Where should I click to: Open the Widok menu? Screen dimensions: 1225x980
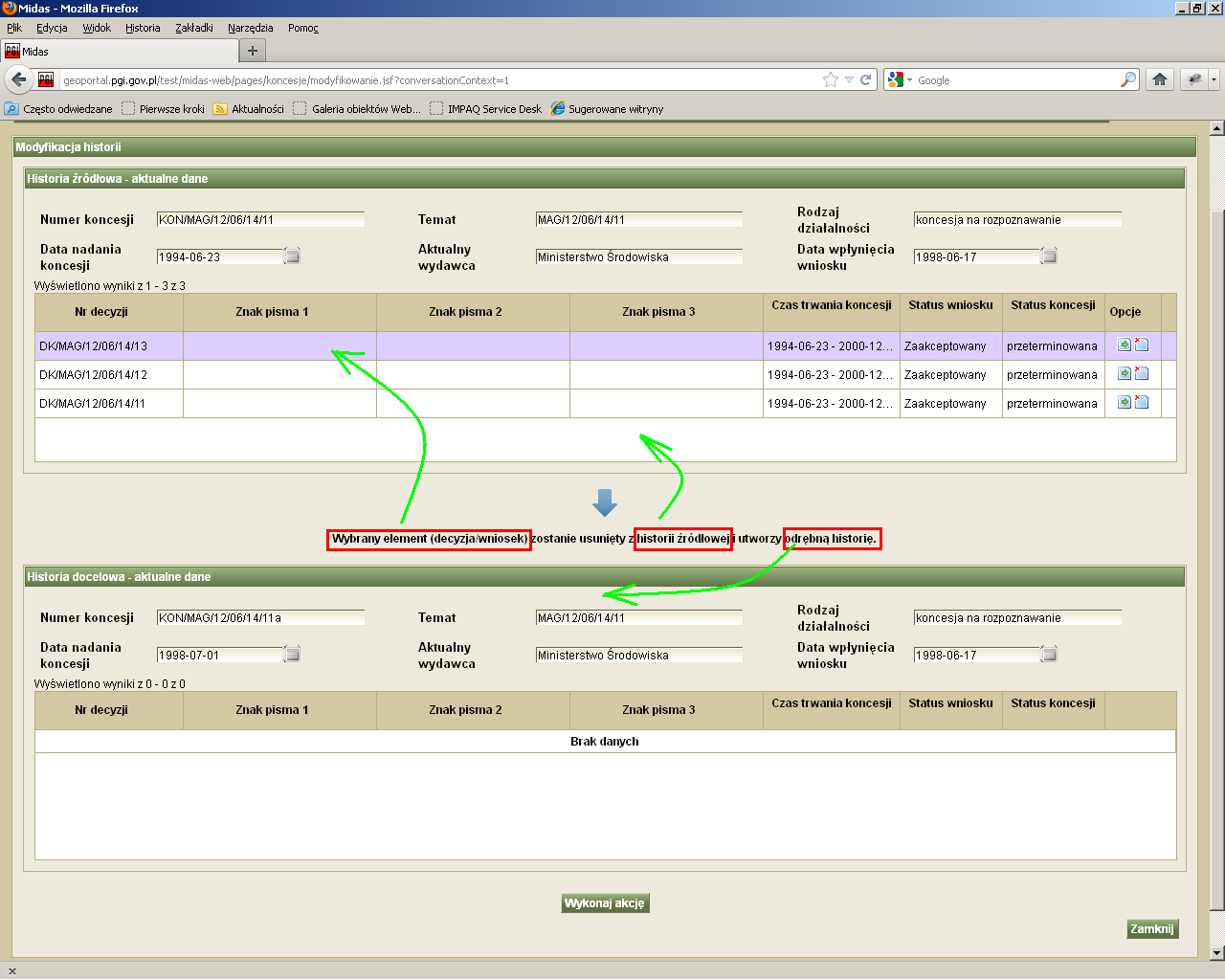97,28
